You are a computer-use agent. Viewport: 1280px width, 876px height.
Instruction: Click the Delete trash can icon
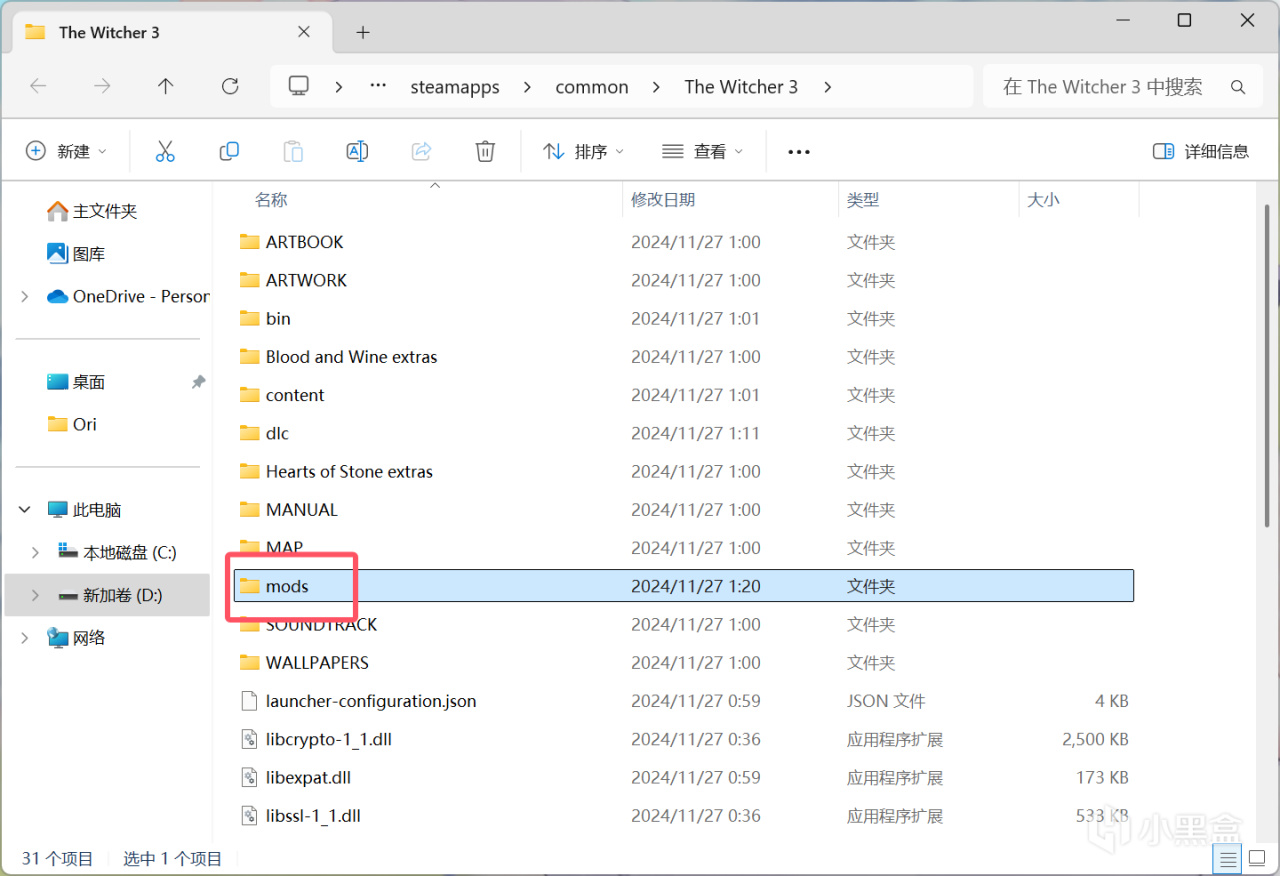(x=485, y=151)
